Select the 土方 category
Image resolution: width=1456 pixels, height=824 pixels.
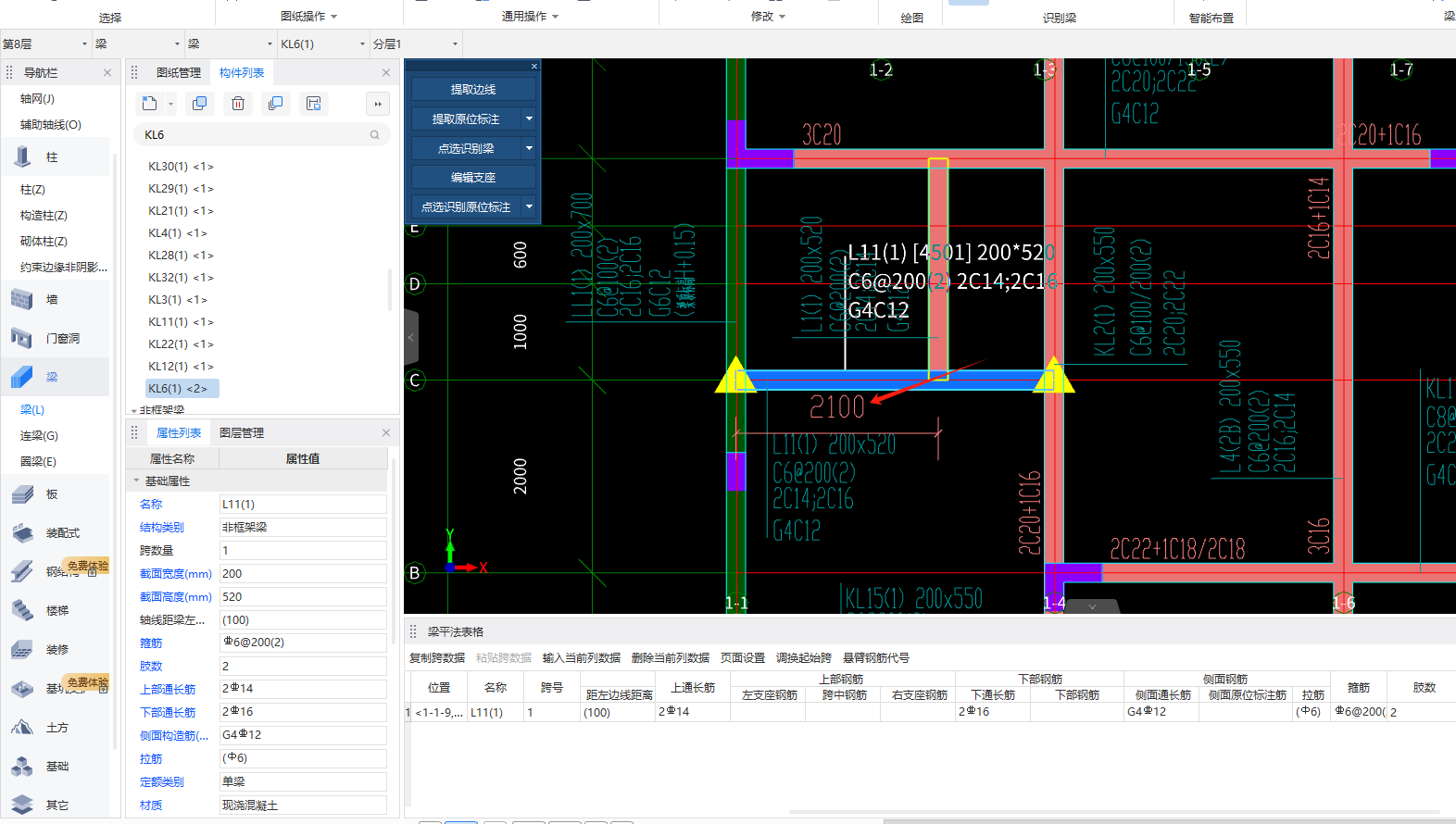click(57, 728)
